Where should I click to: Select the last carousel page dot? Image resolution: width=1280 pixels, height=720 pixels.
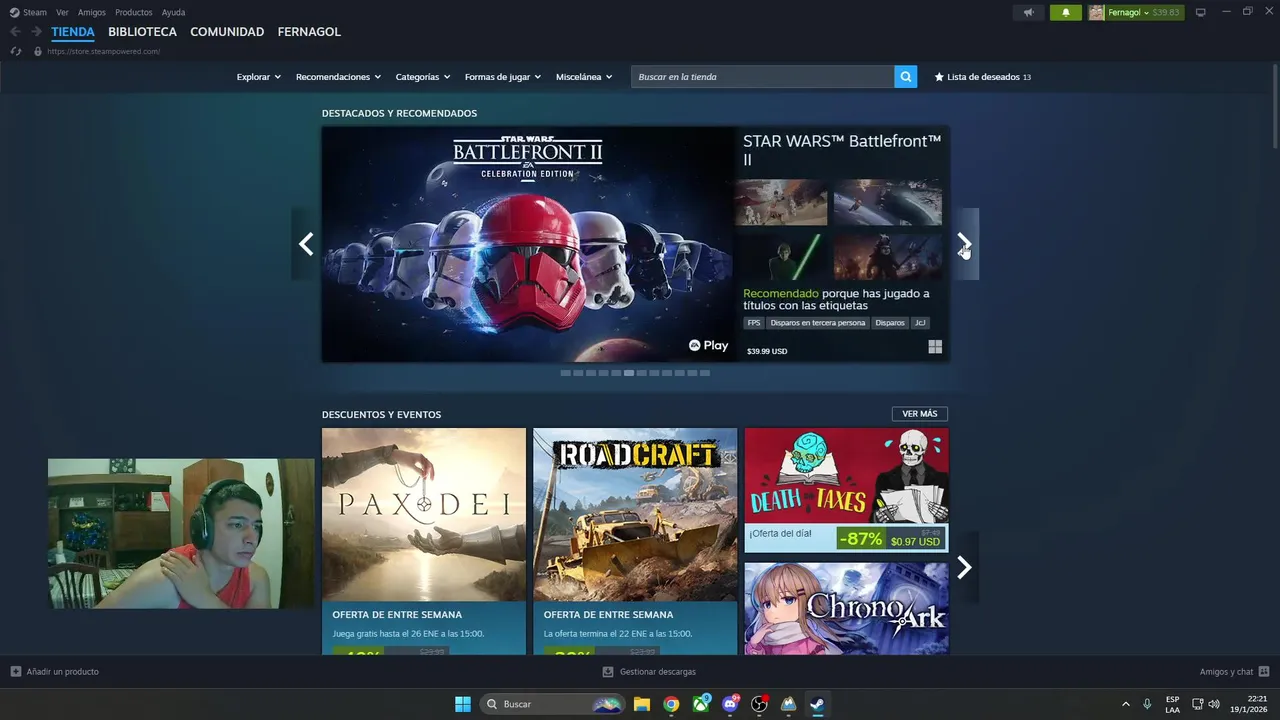[705, 373]
